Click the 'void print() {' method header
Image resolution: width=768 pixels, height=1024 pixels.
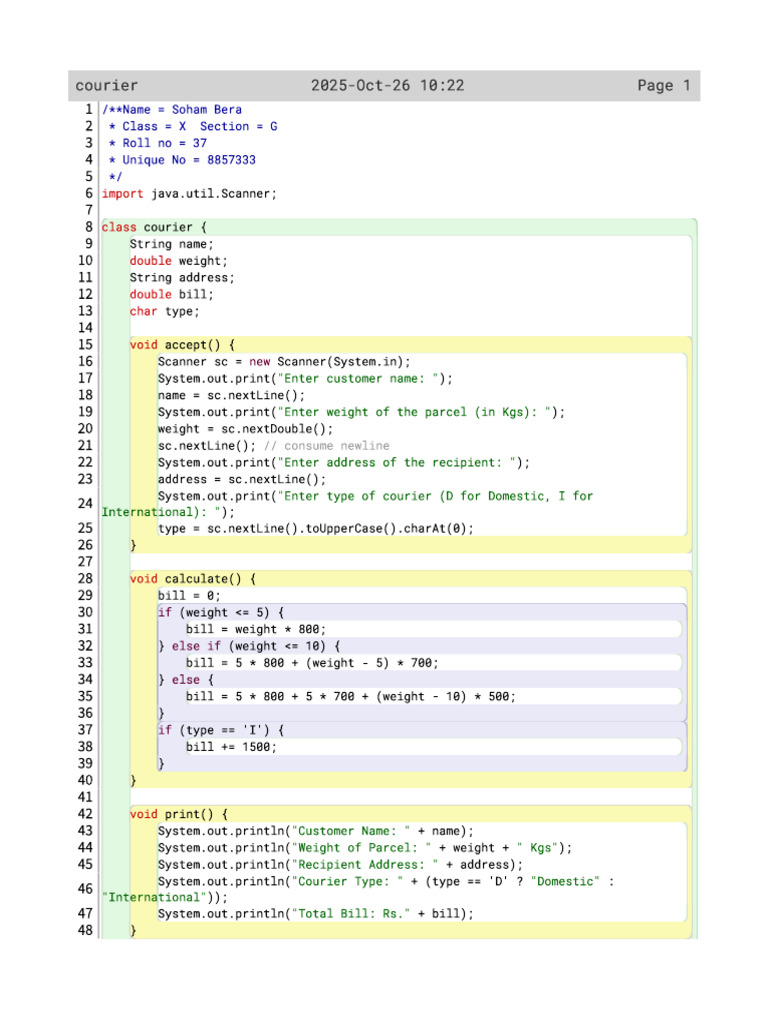click(178, 814)
